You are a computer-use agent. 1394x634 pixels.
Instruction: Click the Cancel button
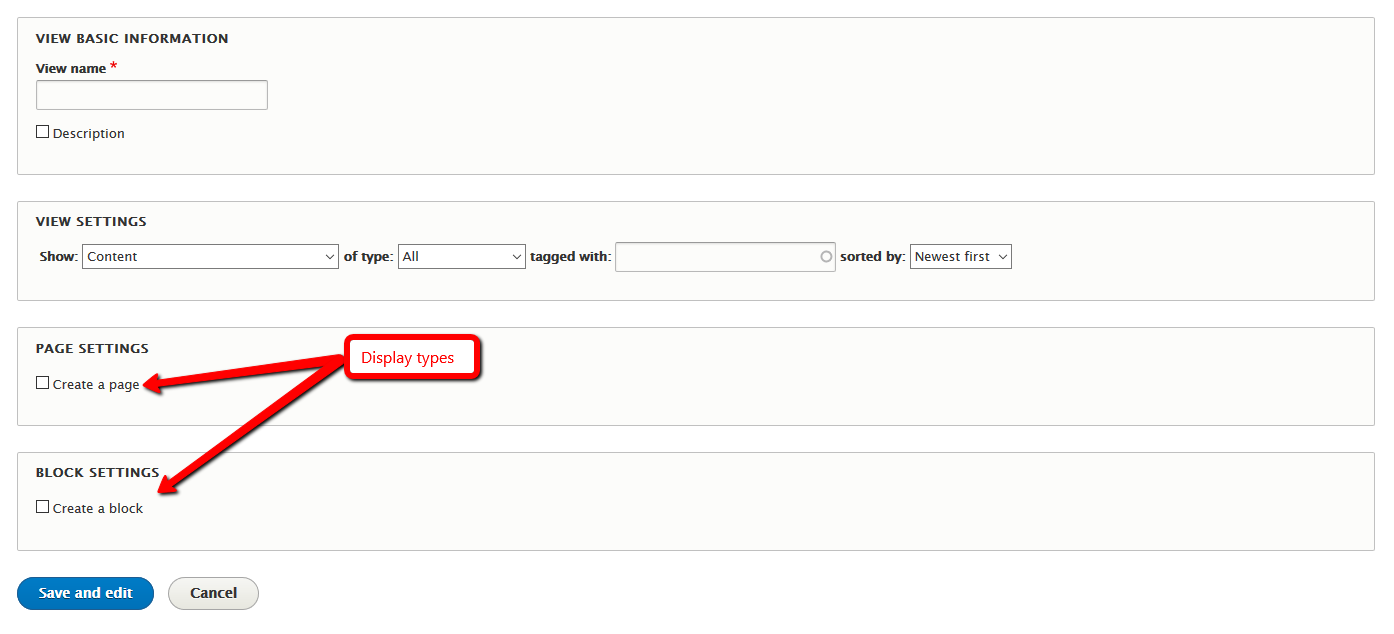(x=213, y=593)
